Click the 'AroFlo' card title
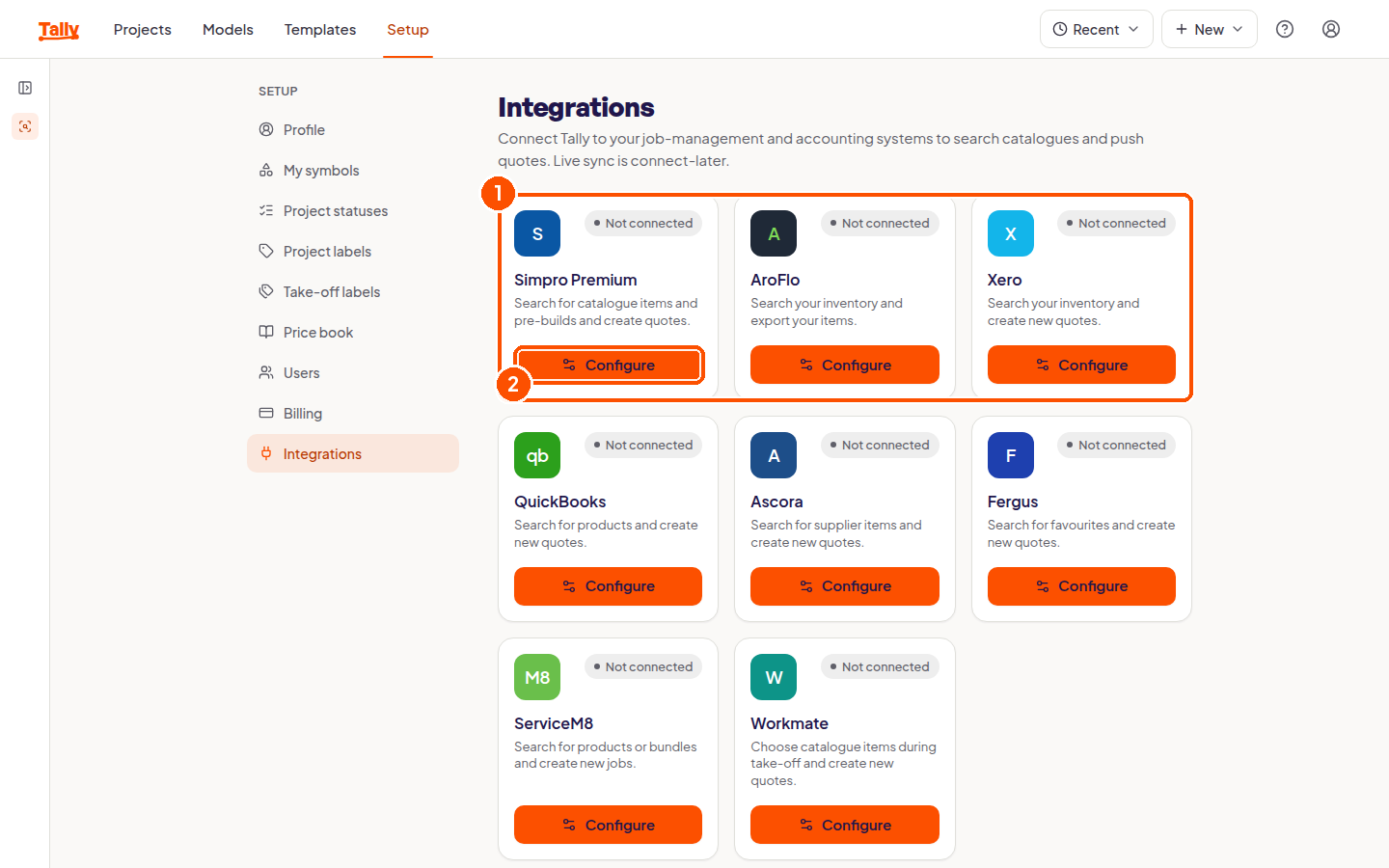The height and width of the screenshot is (868, 1389). point(776,280)
